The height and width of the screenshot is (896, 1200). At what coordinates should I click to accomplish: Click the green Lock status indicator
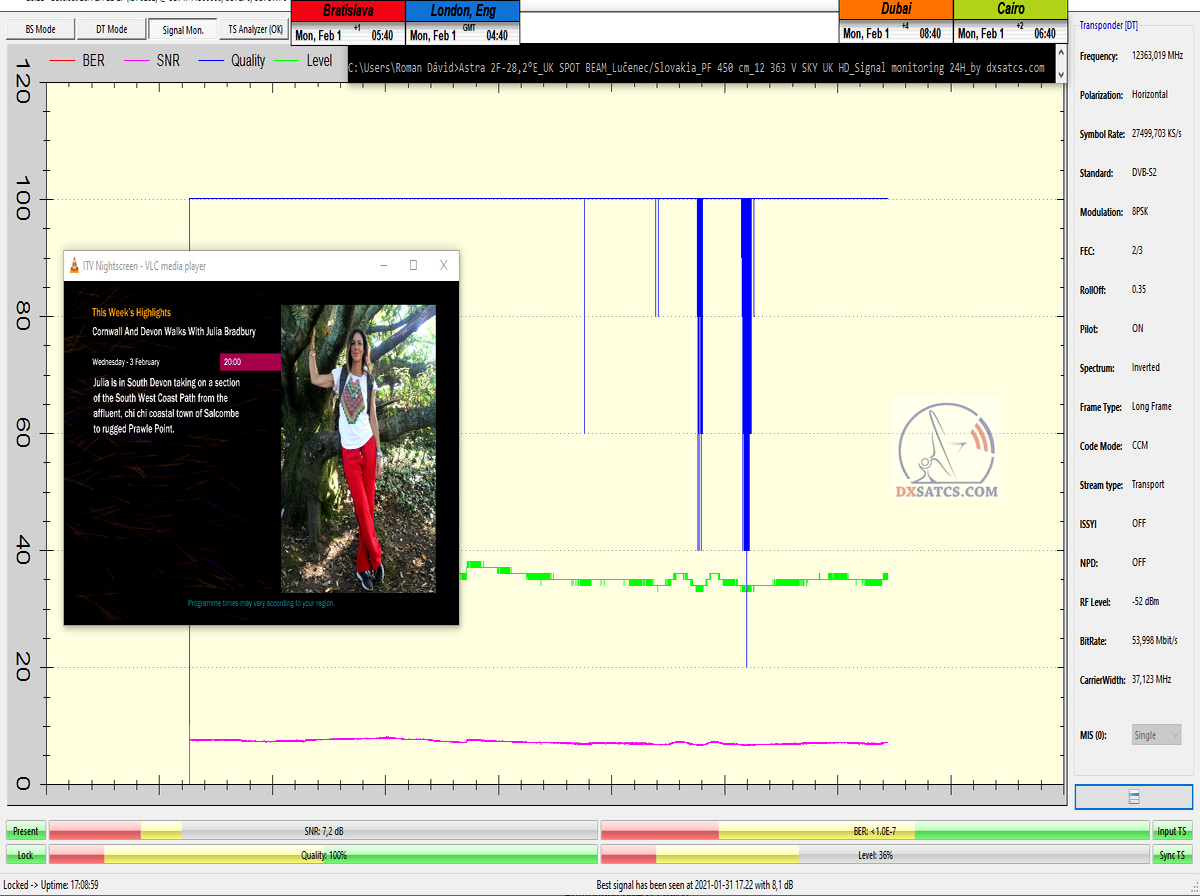[25, 855]
